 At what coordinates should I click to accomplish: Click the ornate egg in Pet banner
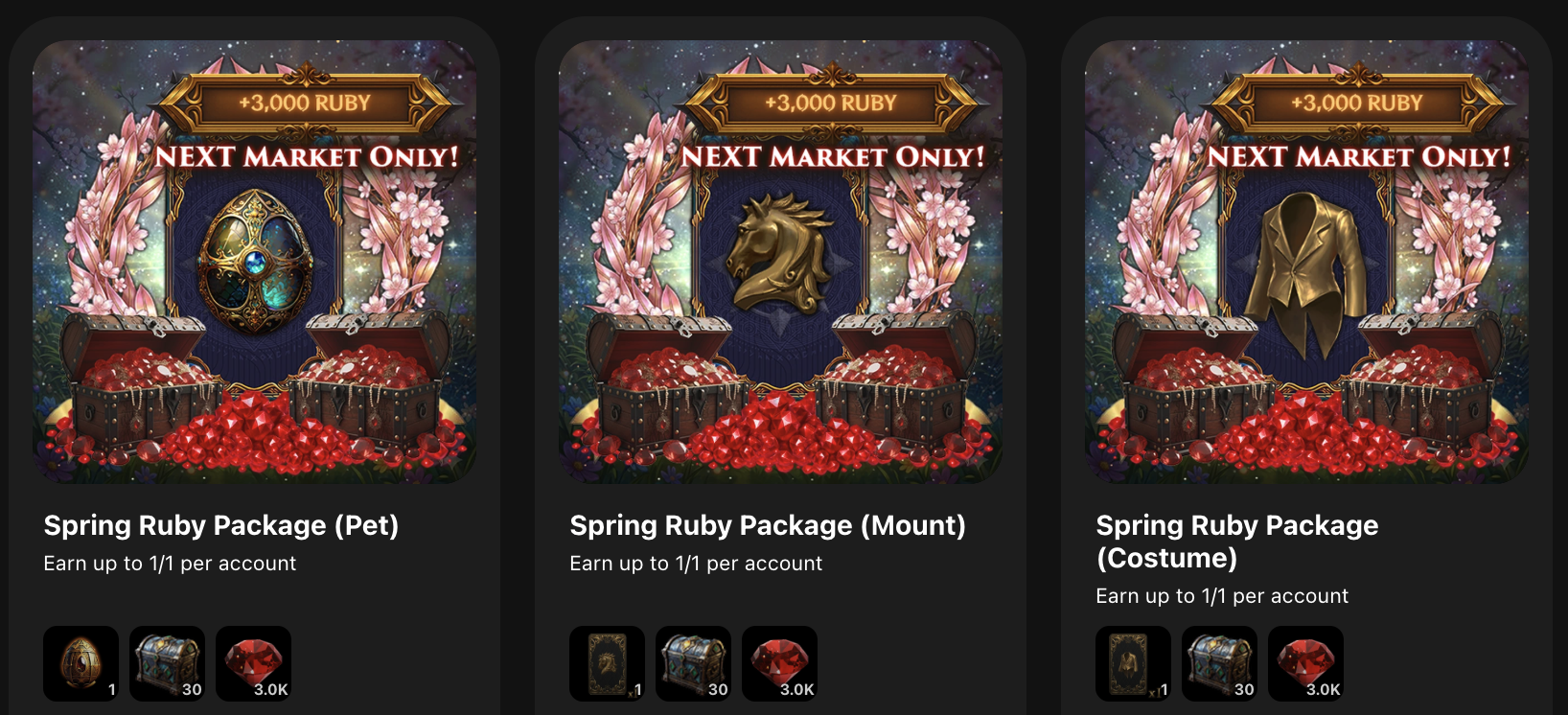(x=255, y=261)
